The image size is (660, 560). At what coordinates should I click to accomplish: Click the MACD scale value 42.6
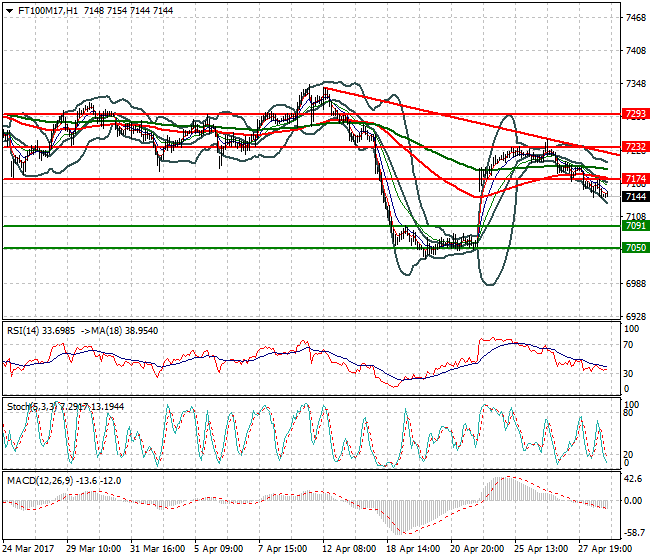(x=633, y=479)
